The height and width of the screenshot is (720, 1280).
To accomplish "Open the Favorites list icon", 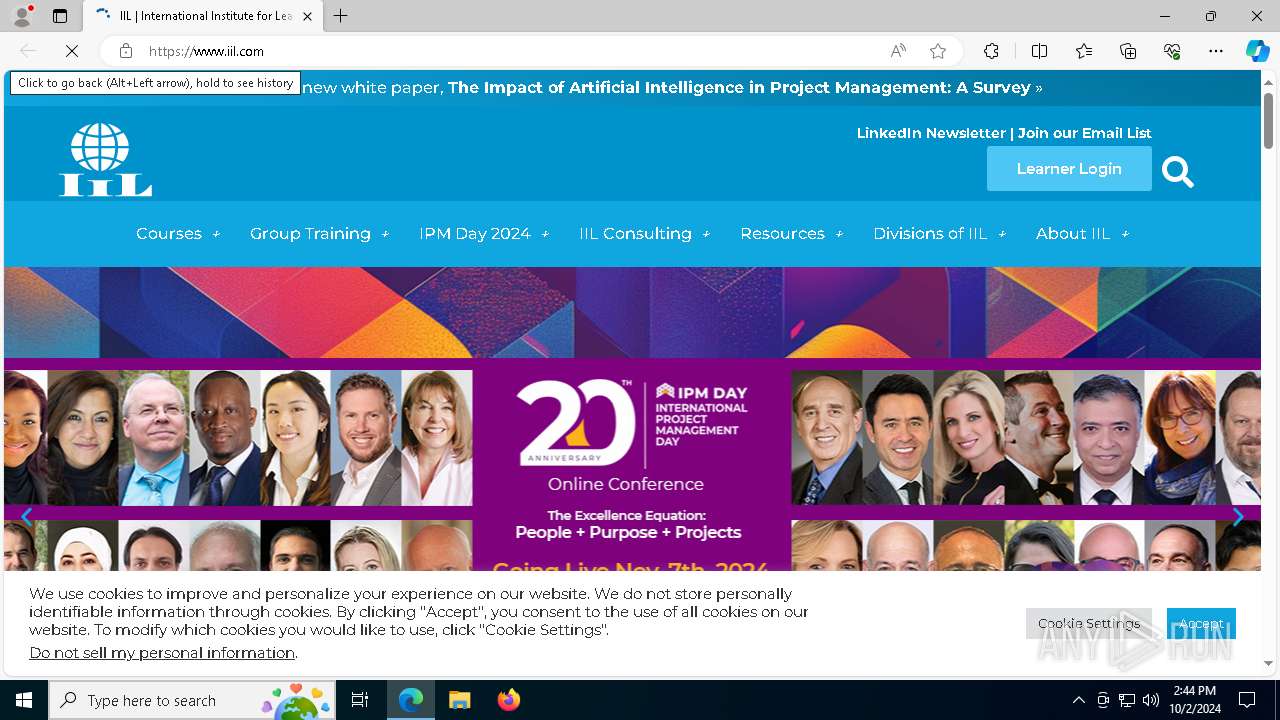I will click(1084, 51).
